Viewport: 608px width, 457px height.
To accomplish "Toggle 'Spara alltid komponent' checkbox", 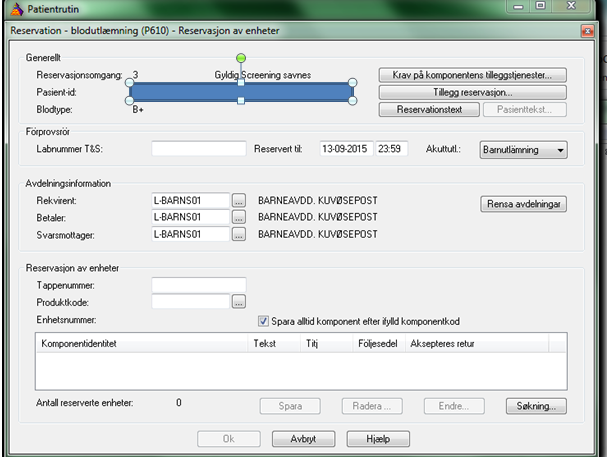I will (263, 321).
